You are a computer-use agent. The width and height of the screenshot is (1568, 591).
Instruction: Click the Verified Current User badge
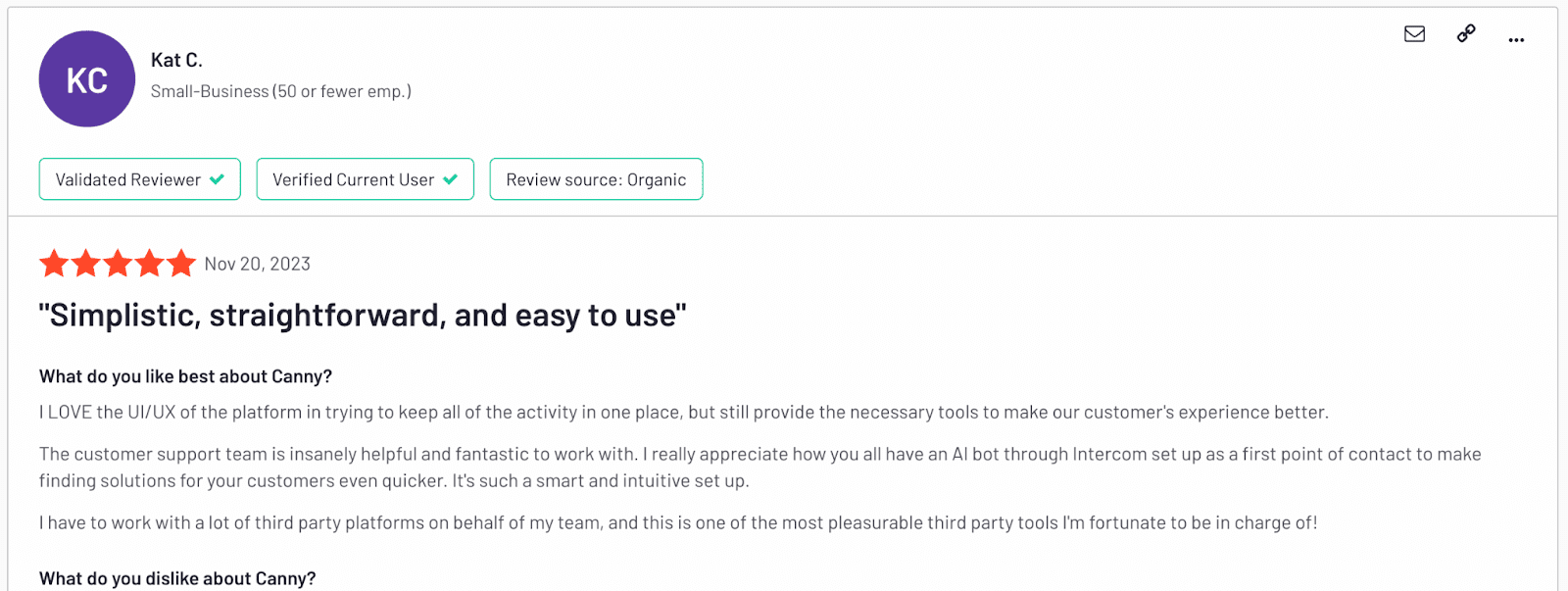(x=366, y=179)
